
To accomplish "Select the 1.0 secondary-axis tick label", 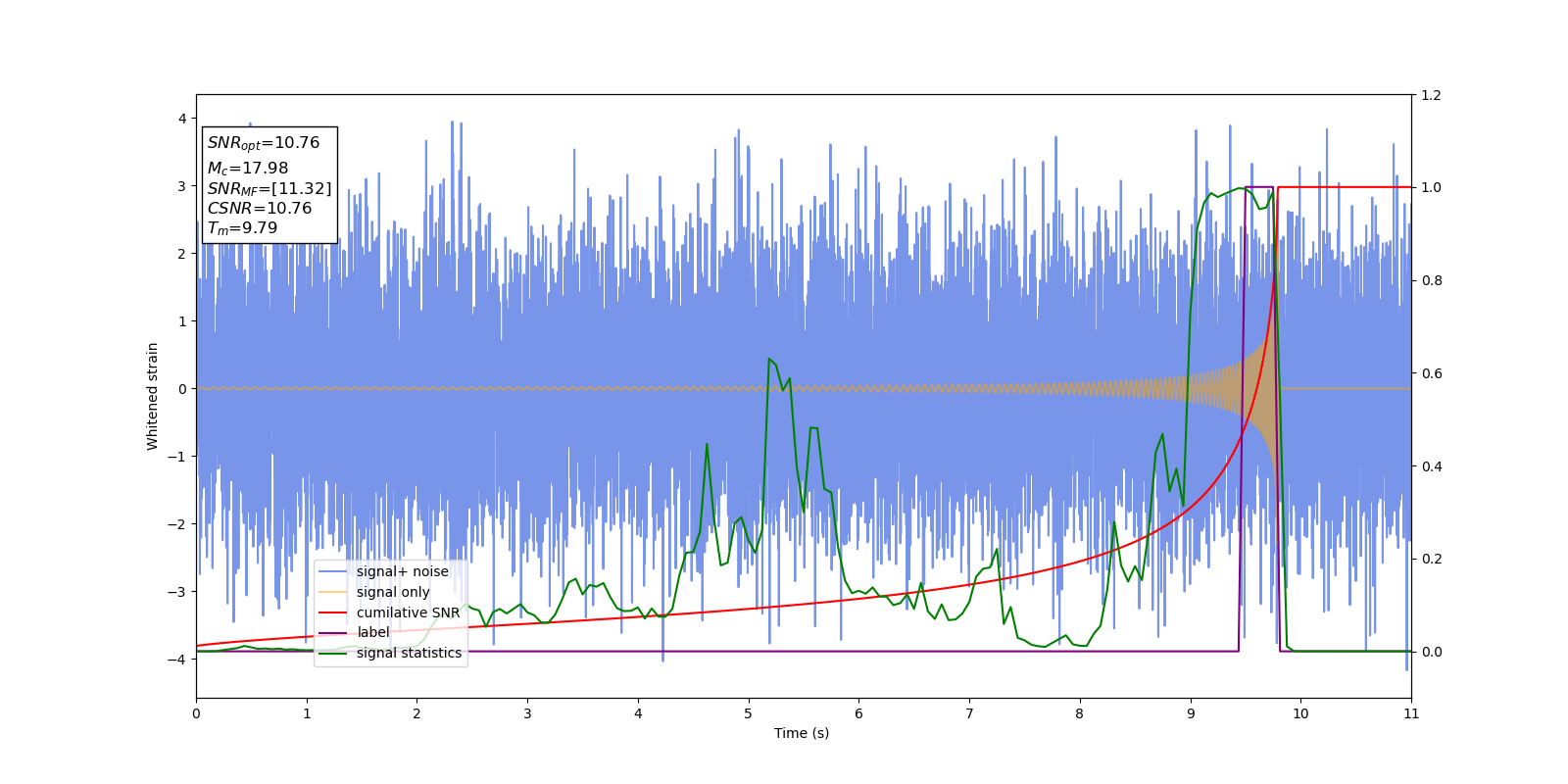I will tap(1432, 188).
